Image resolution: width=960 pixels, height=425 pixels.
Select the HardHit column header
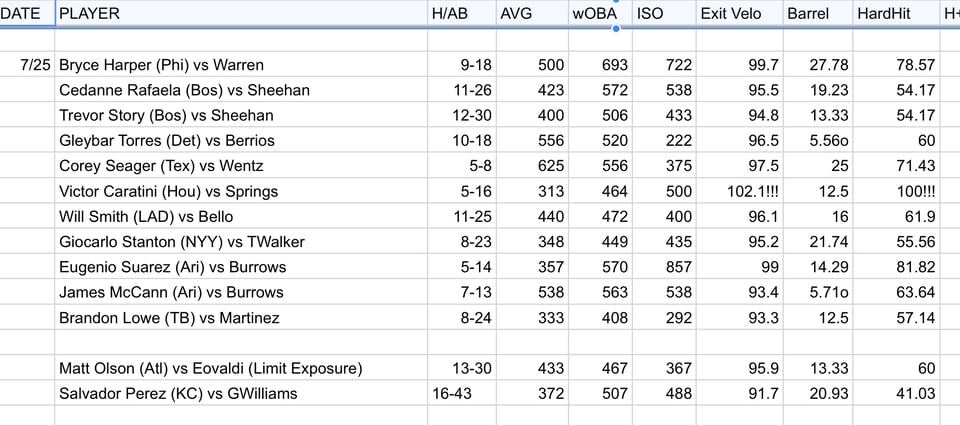point(896,13)
